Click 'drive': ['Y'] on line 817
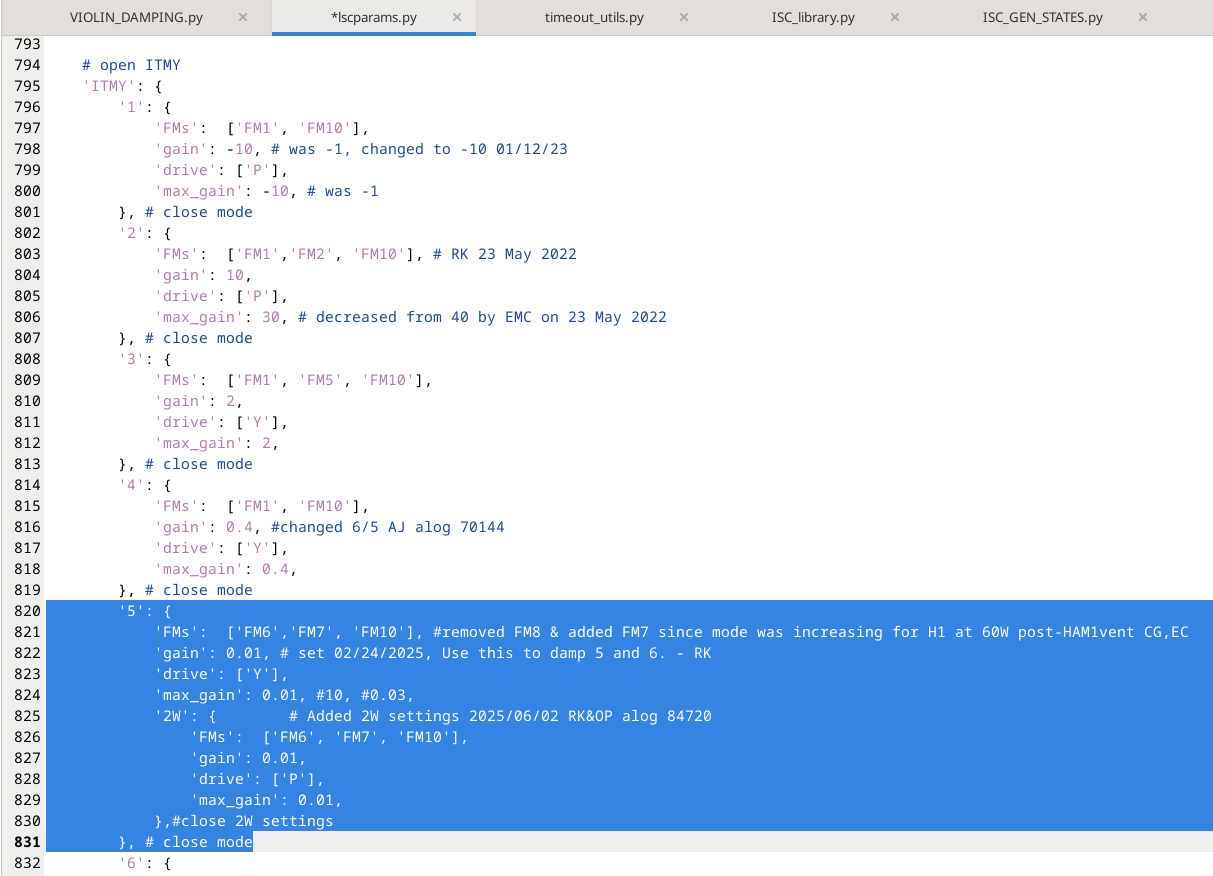This screenshot has height=876, width=1213. point(221,548)
